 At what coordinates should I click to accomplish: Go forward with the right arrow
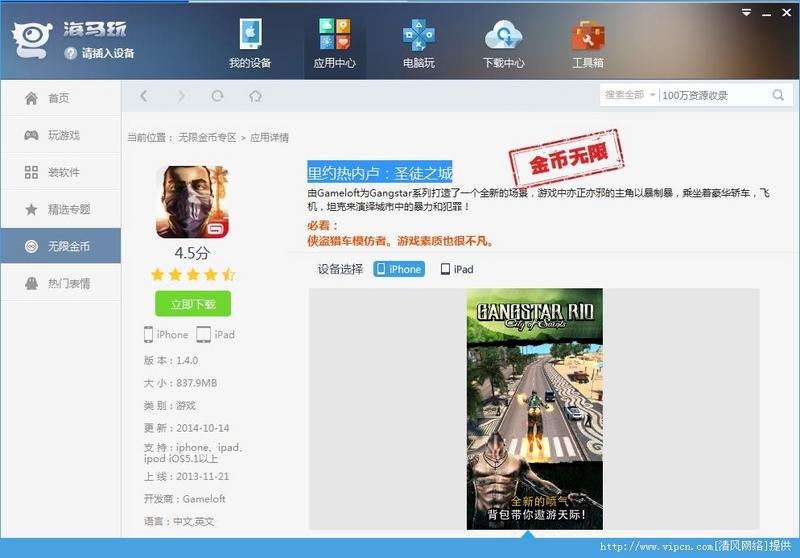click(x=181, y=95)
